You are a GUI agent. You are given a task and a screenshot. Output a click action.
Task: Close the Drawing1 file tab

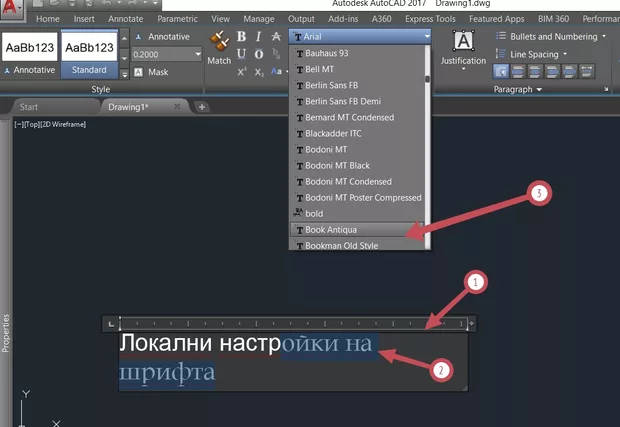[177, 106]
